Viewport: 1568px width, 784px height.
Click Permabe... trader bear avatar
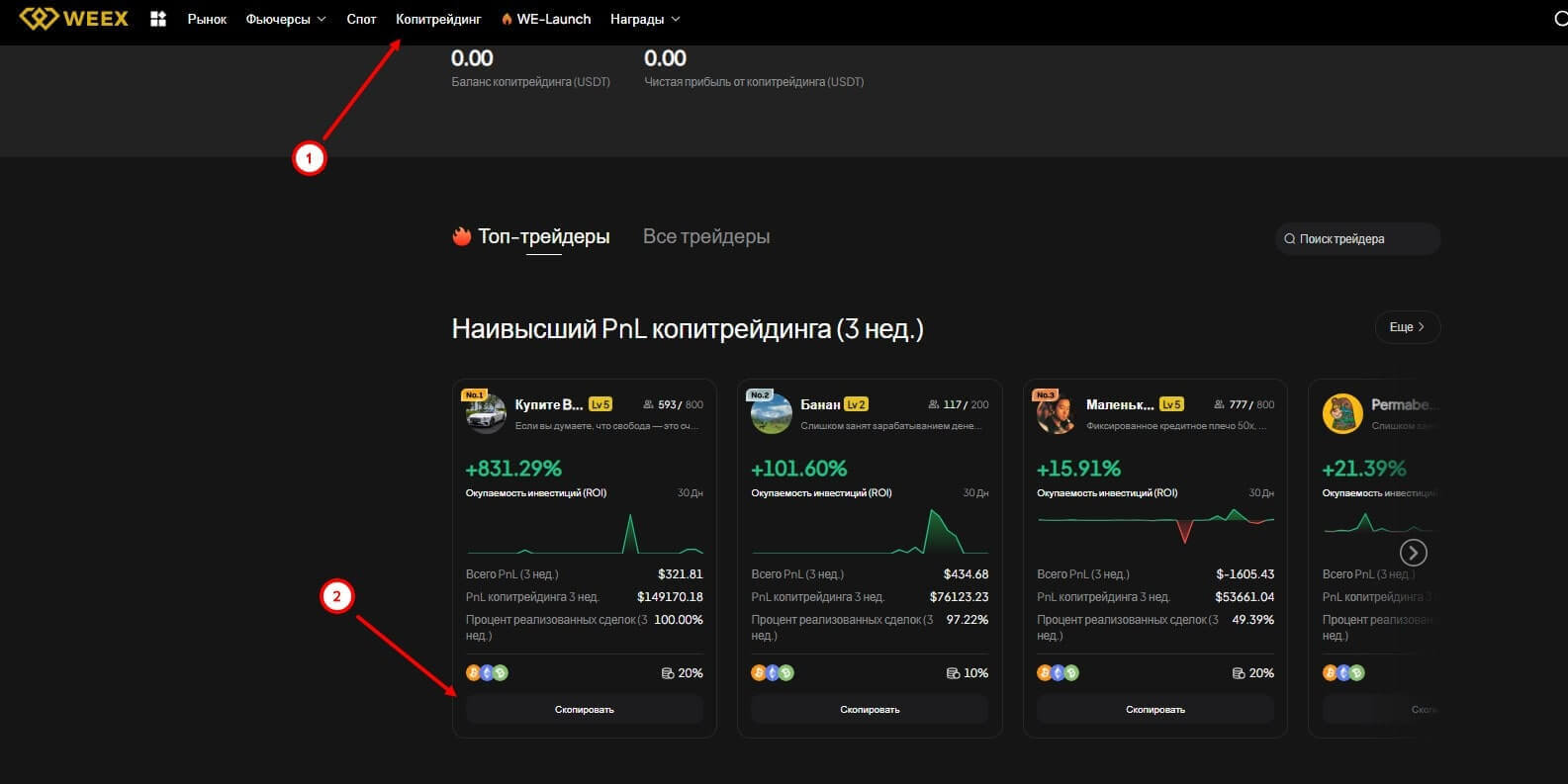click(1342, 413)
